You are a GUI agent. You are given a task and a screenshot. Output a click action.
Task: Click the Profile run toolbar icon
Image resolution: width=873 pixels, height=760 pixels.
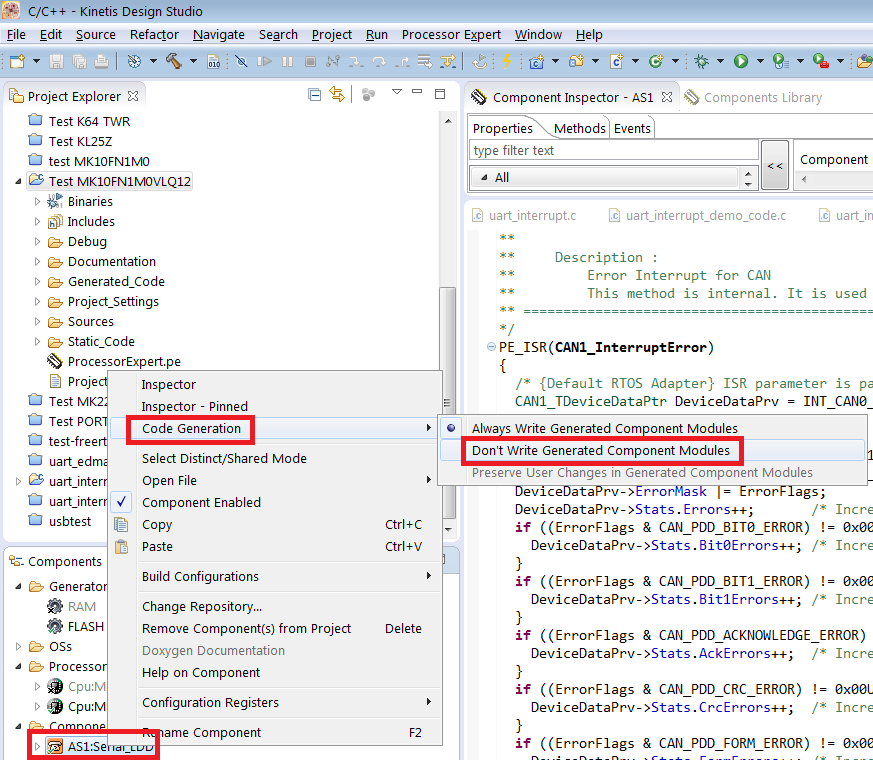pyautogui.click(x=781, y=61)
